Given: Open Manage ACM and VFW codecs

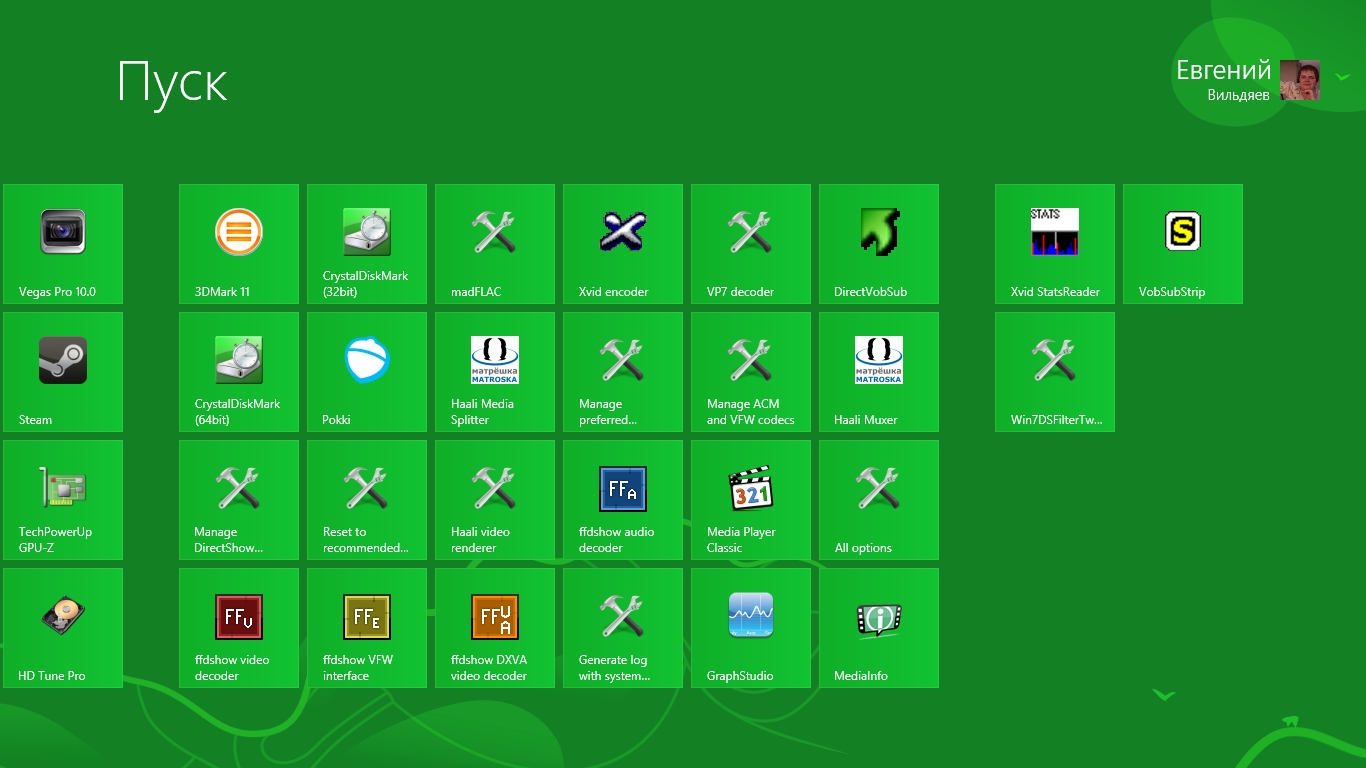Looking at the screenshot, I should click(x=751, y=372).
